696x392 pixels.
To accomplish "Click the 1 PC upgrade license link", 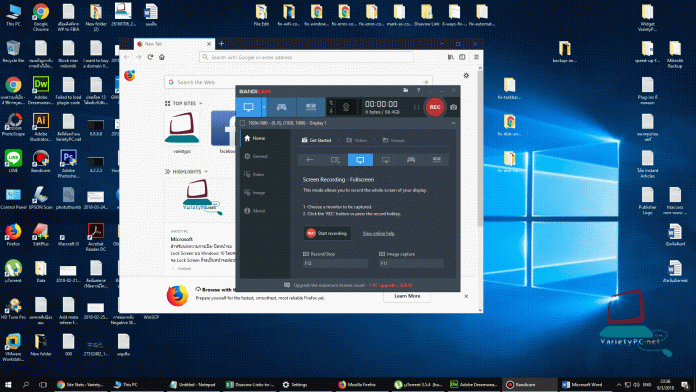I will [x=391, y=285].
